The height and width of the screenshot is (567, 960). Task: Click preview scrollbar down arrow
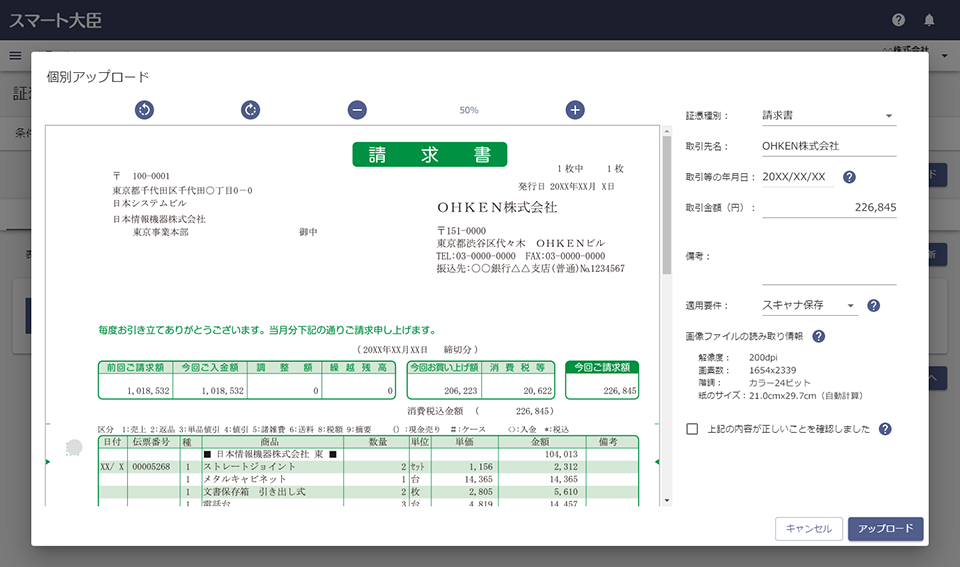click(x=667, y=500)
